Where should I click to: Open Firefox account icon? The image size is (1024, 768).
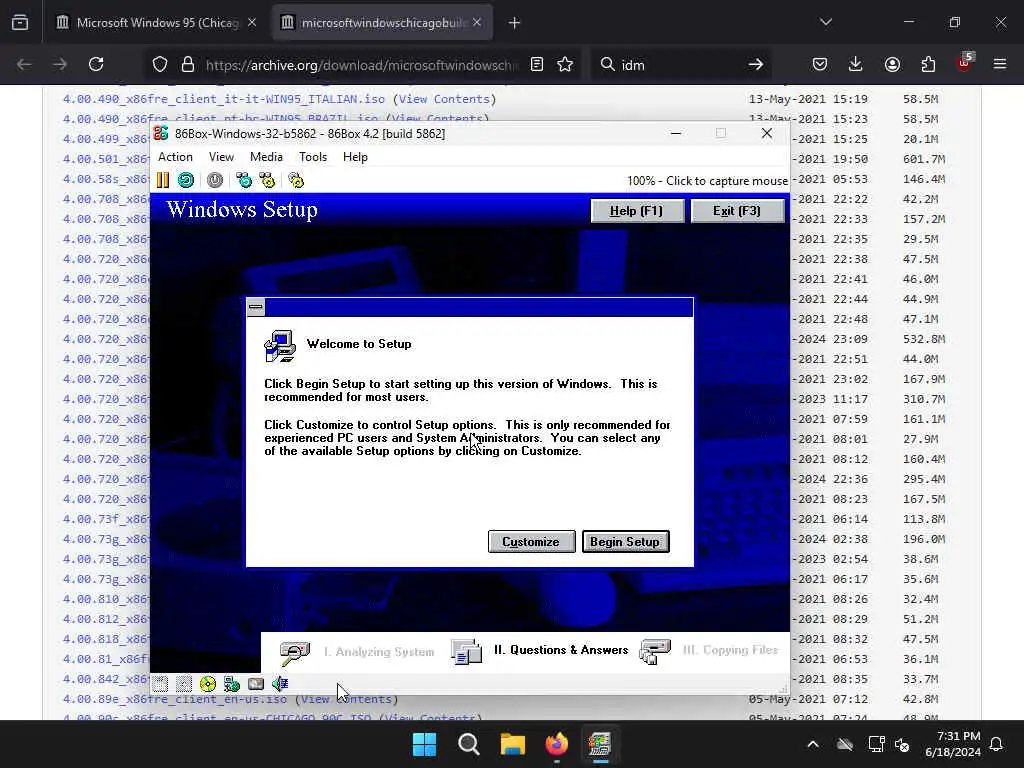coord(893,64)
